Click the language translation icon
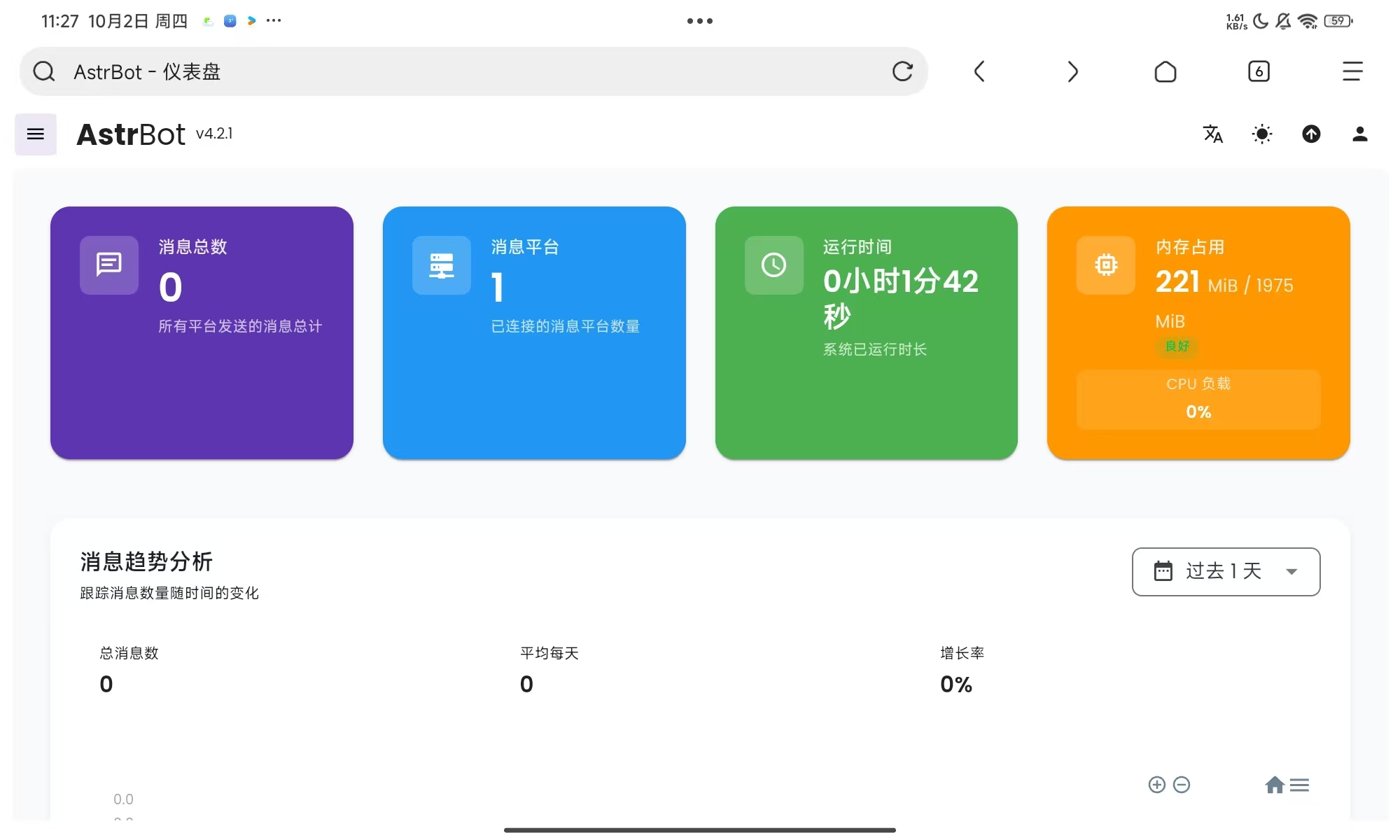1400x840 pixels. click(1212, 134)
